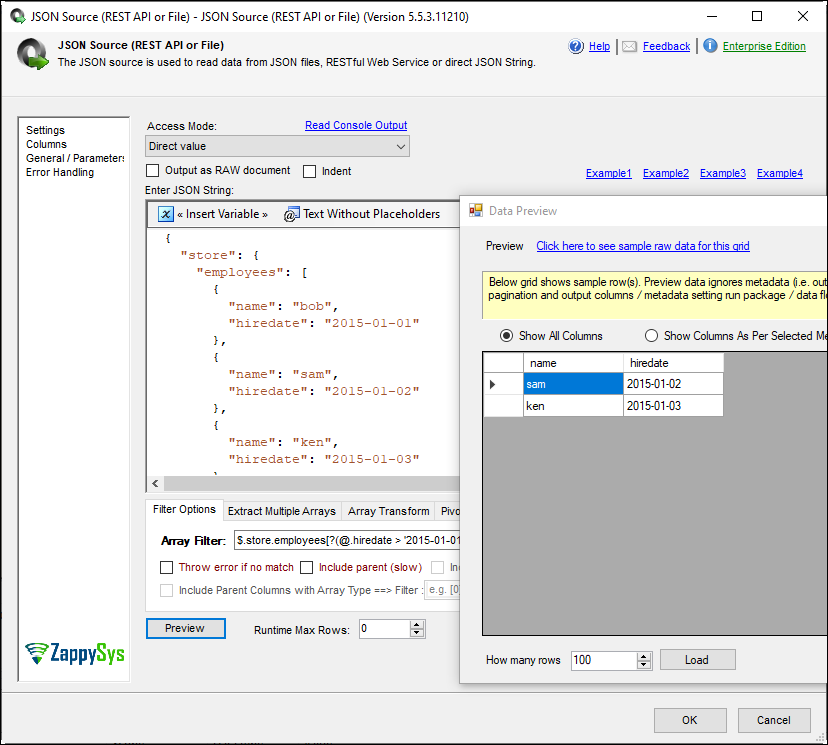
Task: Select Show All Columns radio button
Action: point(506,336)
